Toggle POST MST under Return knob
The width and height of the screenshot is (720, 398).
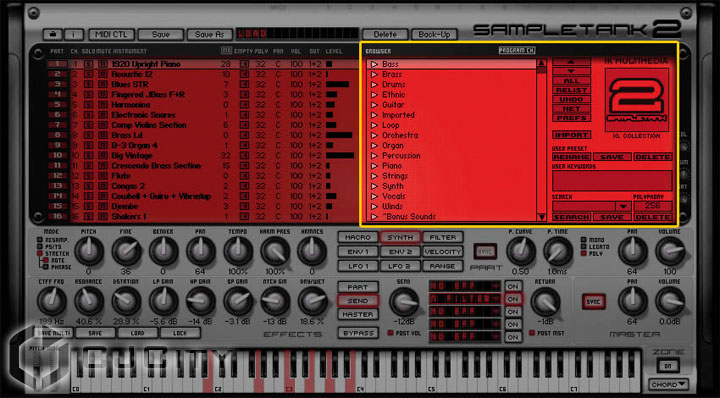(x=532, y=333)
